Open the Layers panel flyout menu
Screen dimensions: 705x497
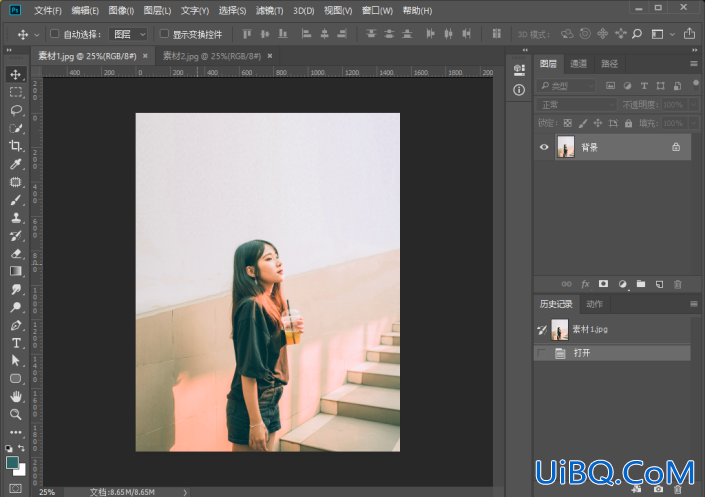tap(694, 64)
